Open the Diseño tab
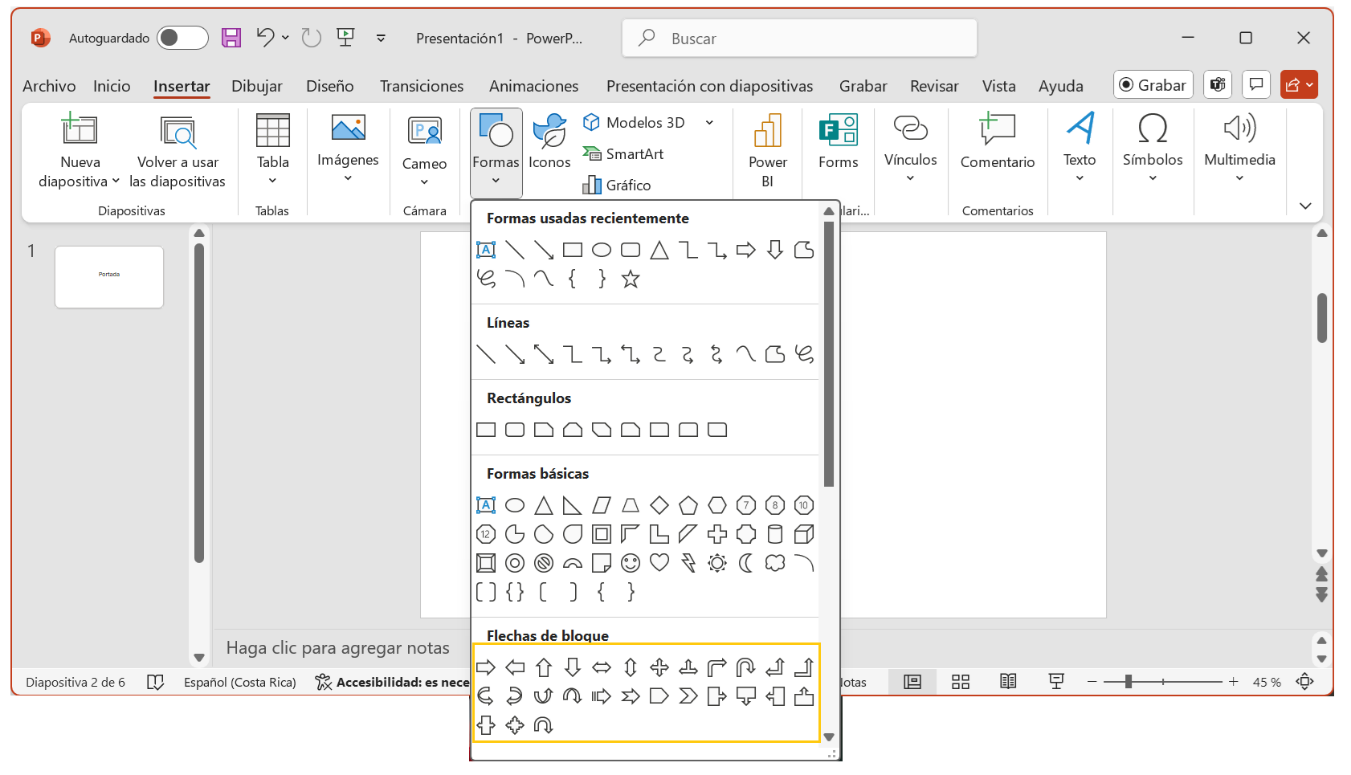Viewport: 1351px width, 775px height. 330,86
